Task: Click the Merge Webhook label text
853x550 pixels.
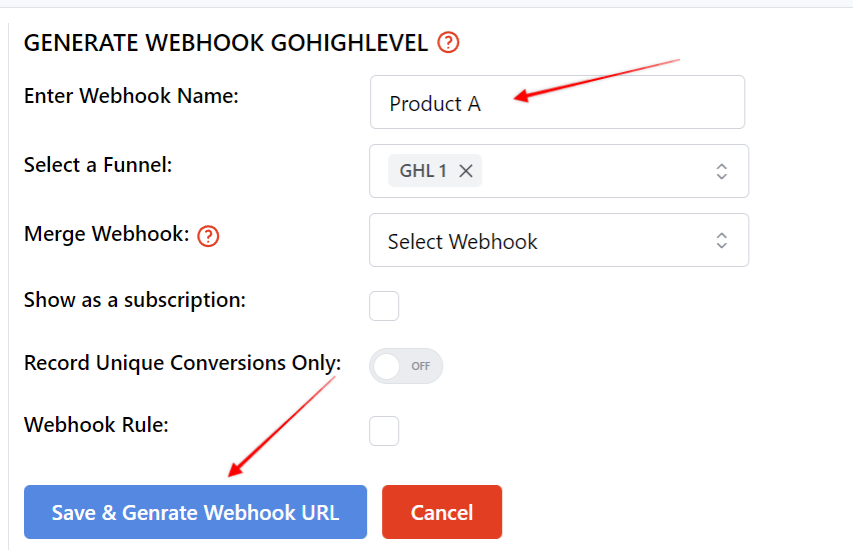Action: 107,234
